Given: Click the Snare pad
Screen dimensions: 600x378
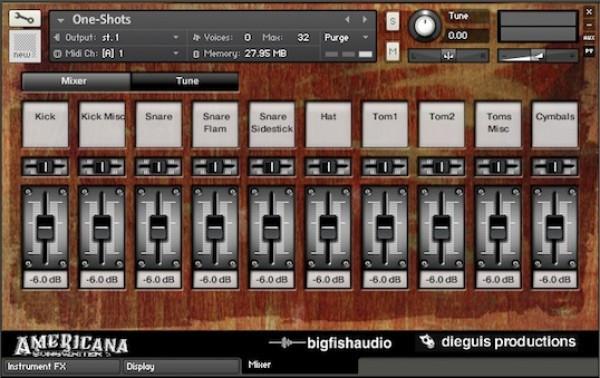Looking at the screenshot, I should point(159,124).
